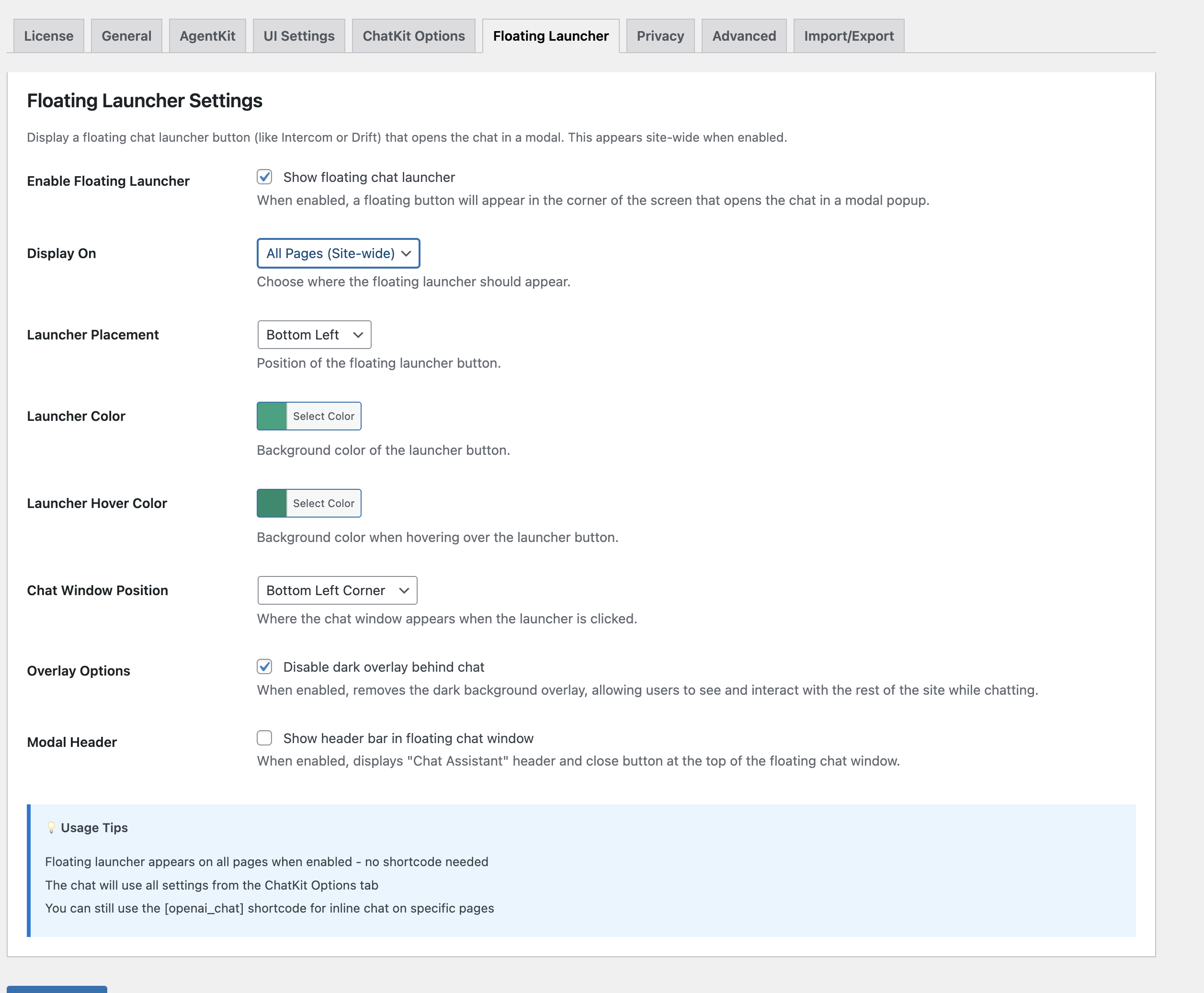
Task: Enable Show header bar in floating chat window
Action: tap(264, 738)
